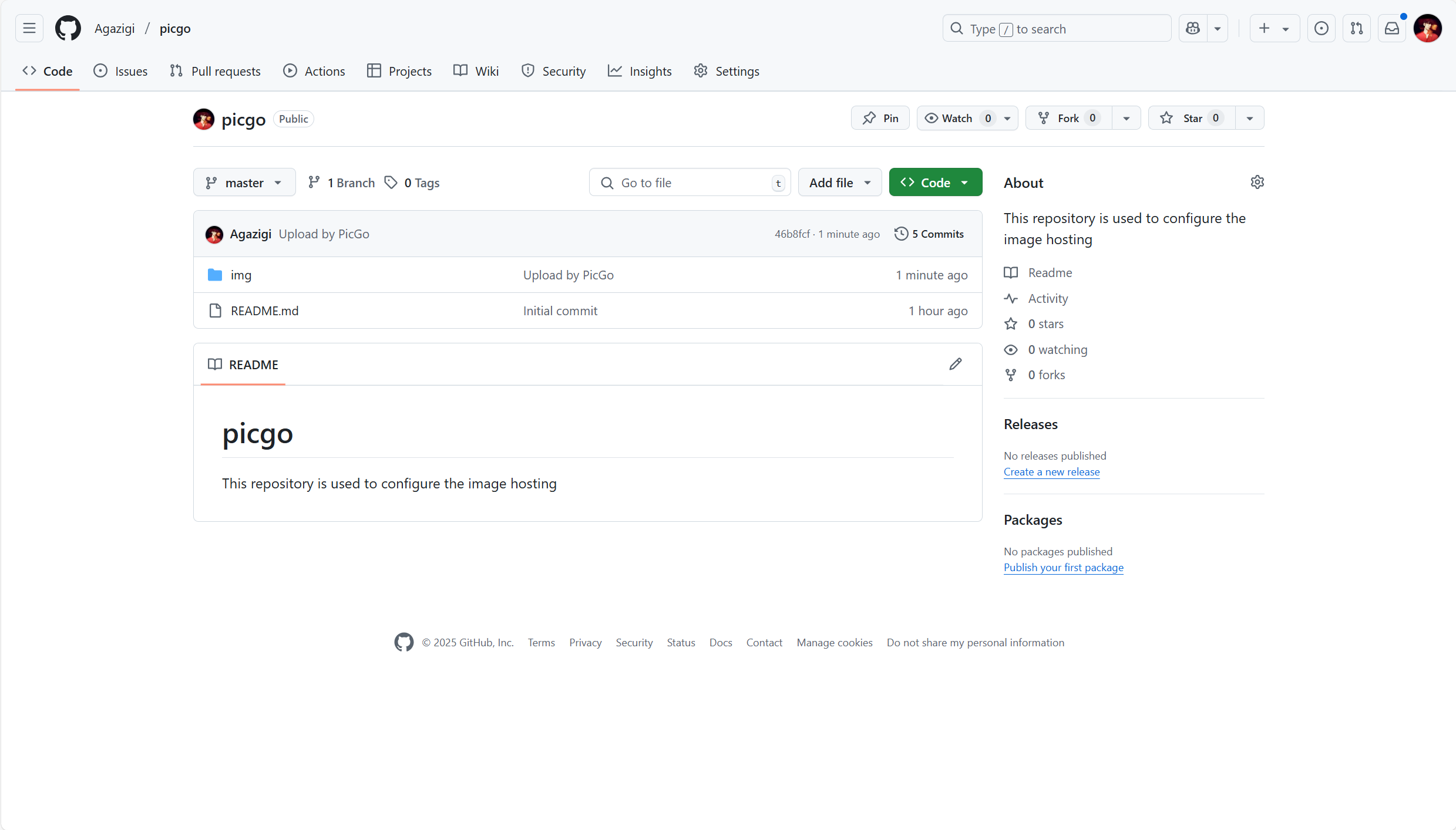
Task: Open the repository Settings tab
Action: tap(727, 71)
